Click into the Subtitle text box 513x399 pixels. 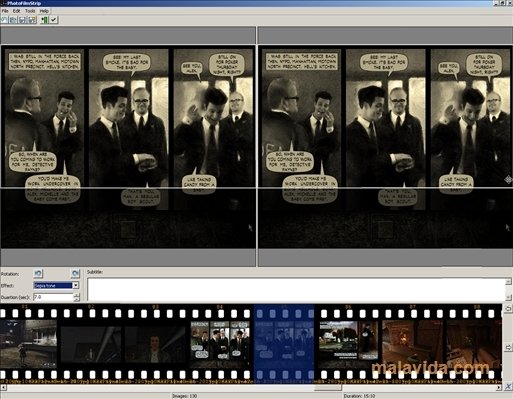(296, 290)
